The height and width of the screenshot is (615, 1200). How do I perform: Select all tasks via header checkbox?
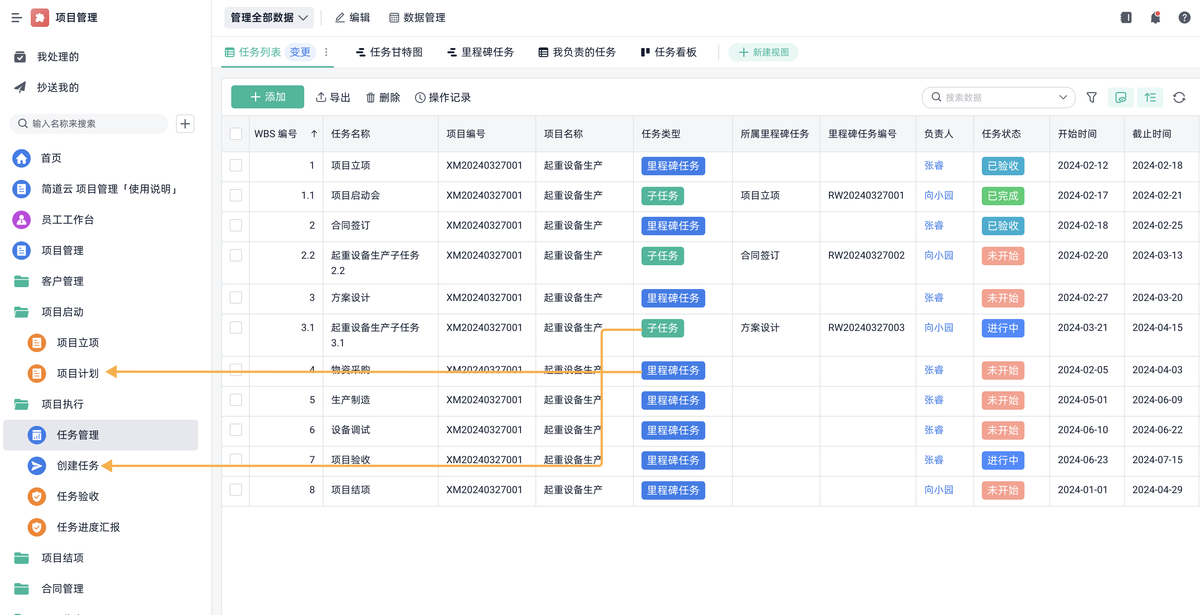pos(235,133)
